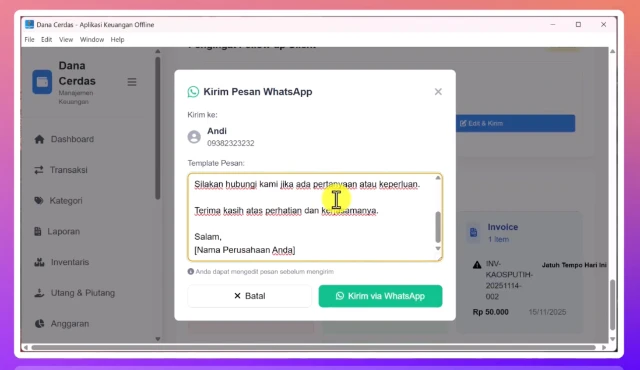Click the 'Jatuh Tempo Hari Ini' label
Viewport: 640px width, 370px height.
574,265
